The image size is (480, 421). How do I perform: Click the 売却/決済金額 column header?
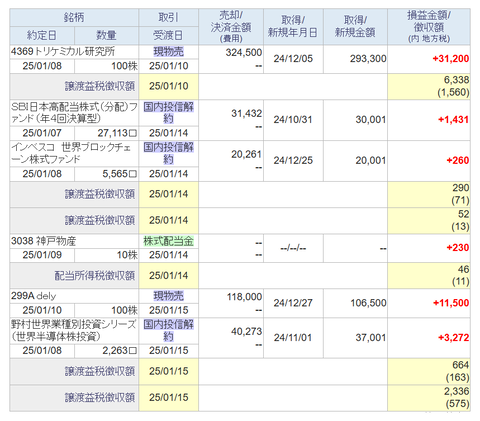tap(231, 27)
